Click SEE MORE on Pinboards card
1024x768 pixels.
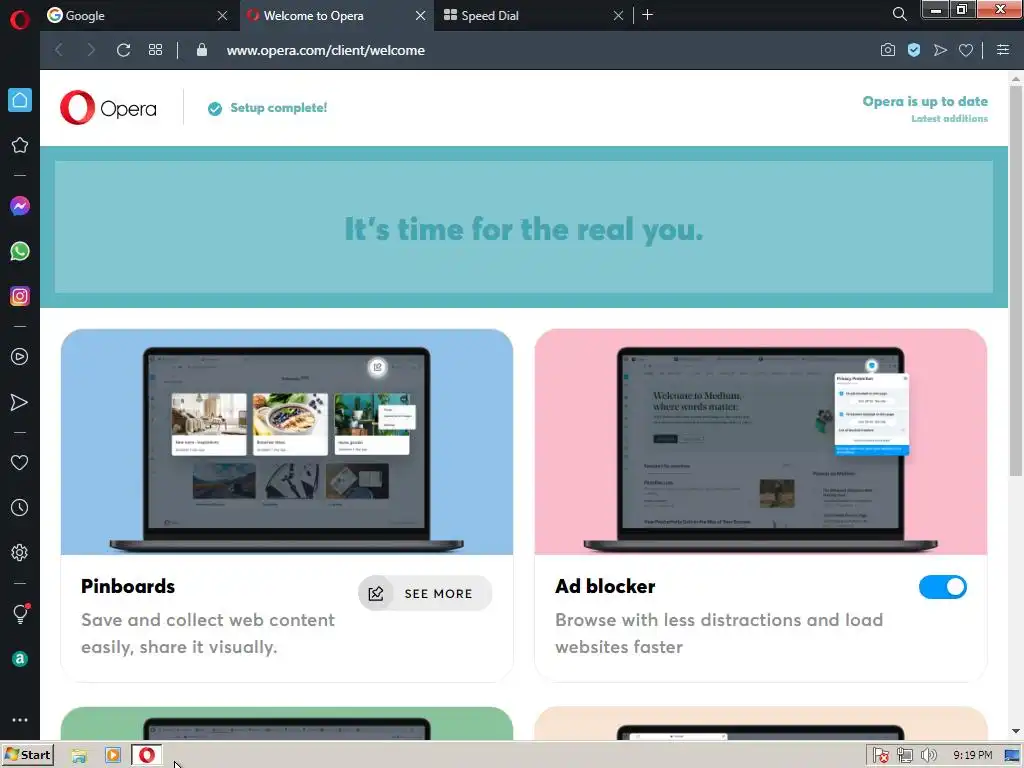tap(425, 593)
